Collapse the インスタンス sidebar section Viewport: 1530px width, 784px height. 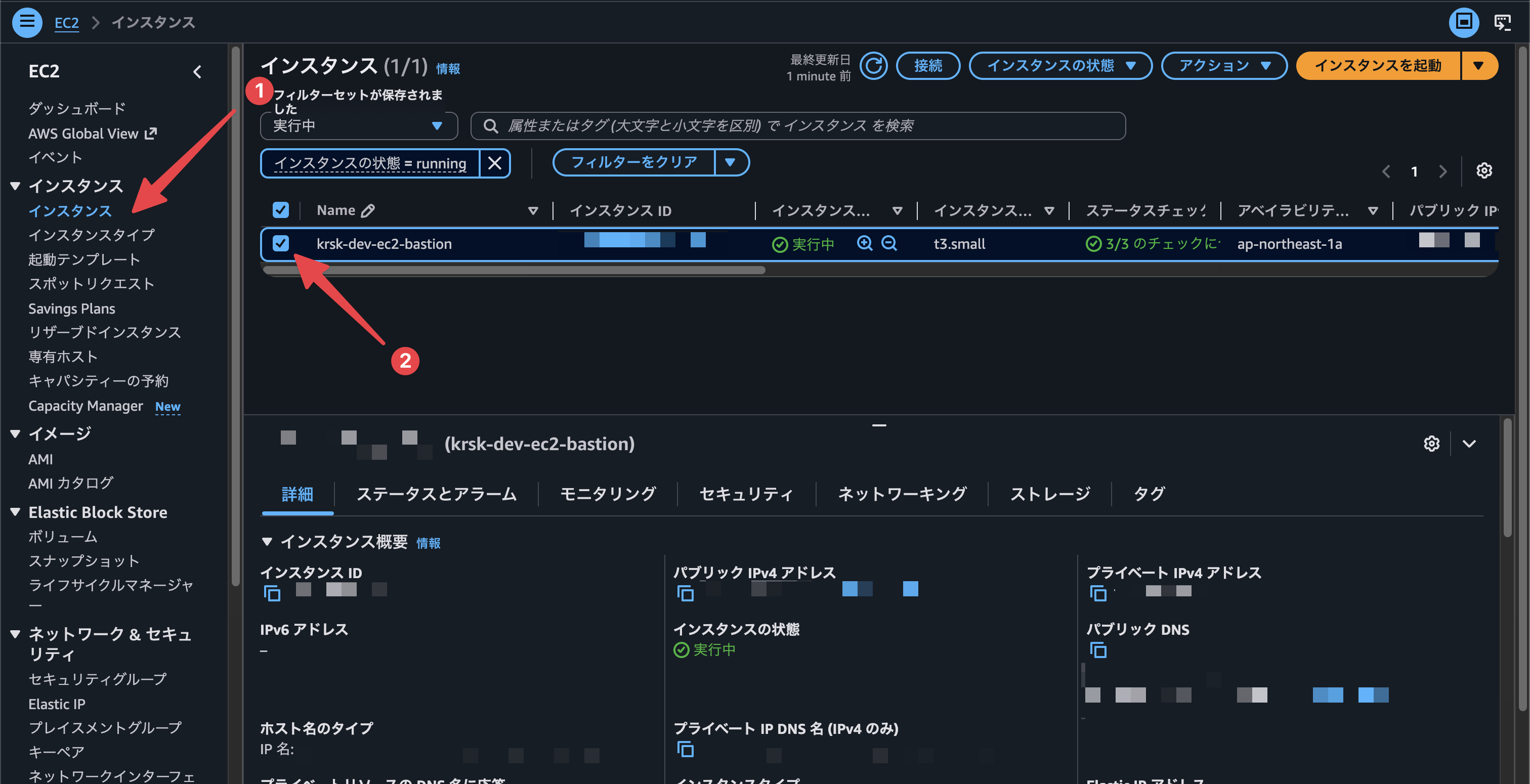coord(16,186)
